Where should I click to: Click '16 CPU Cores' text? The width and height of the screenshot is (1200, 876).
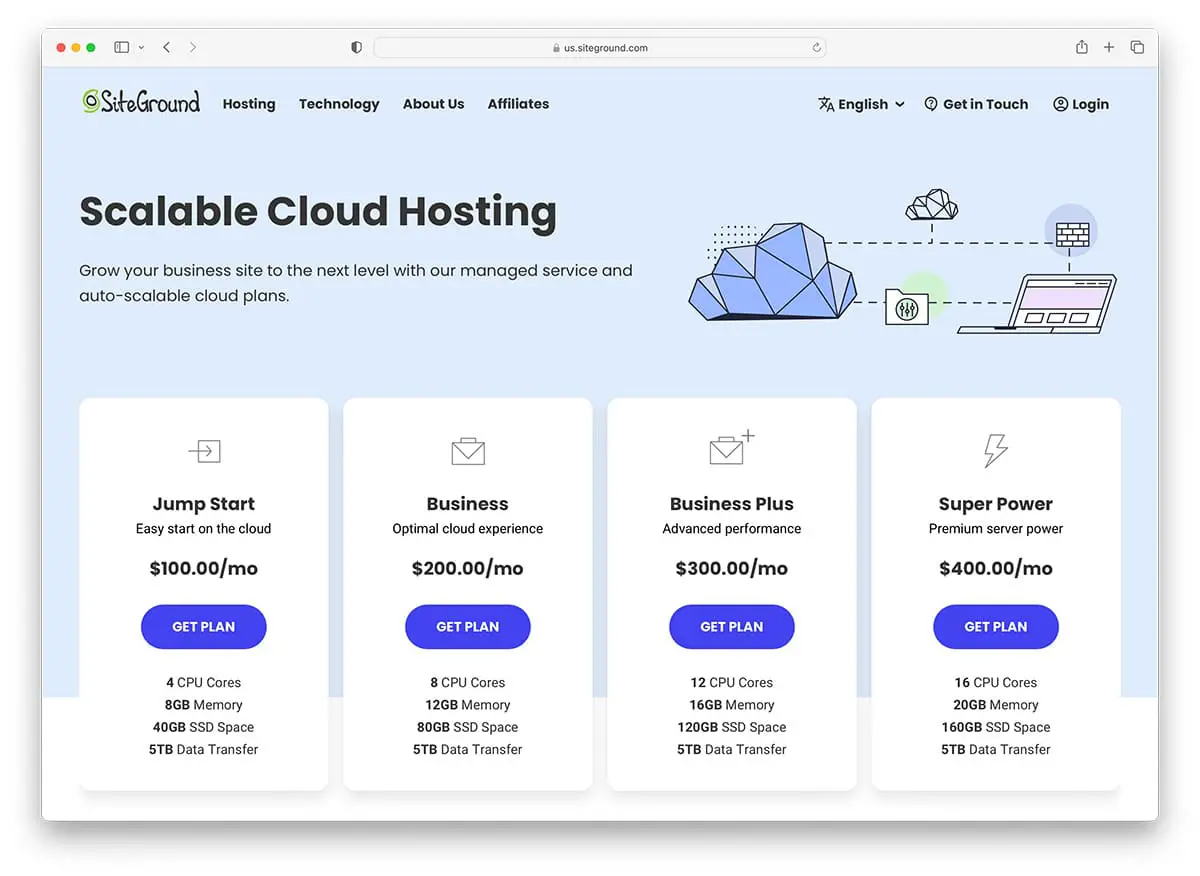click(x=996, y=683)
